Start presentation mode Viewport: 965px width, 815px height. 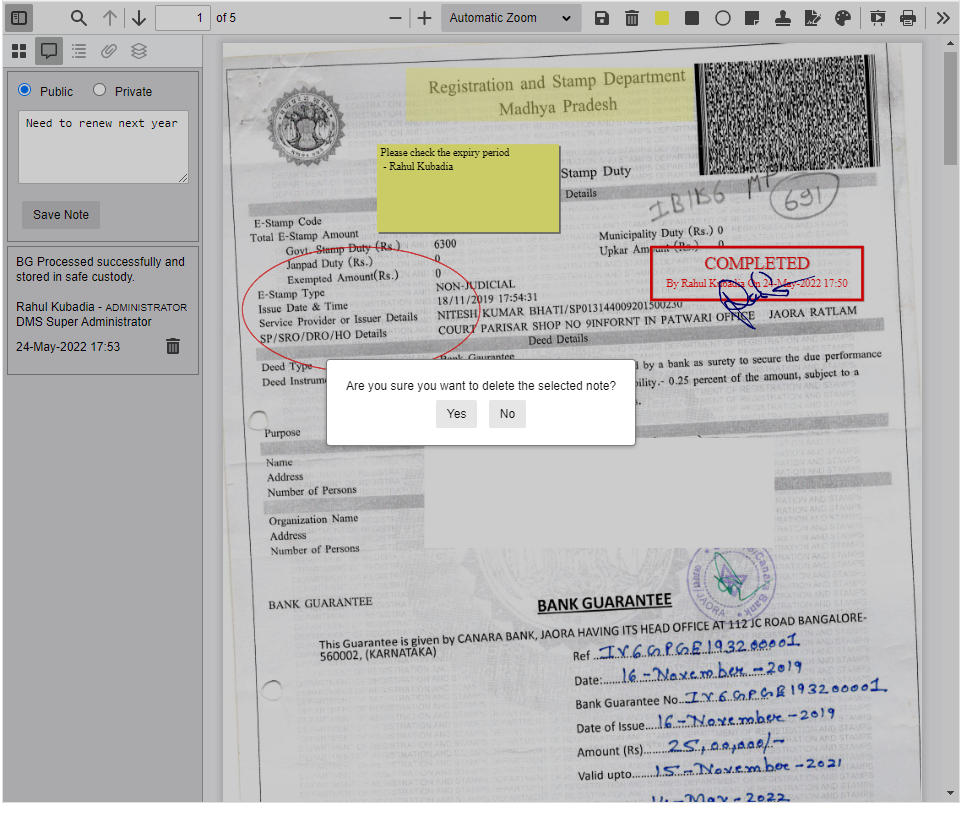(x=877, y=17)
